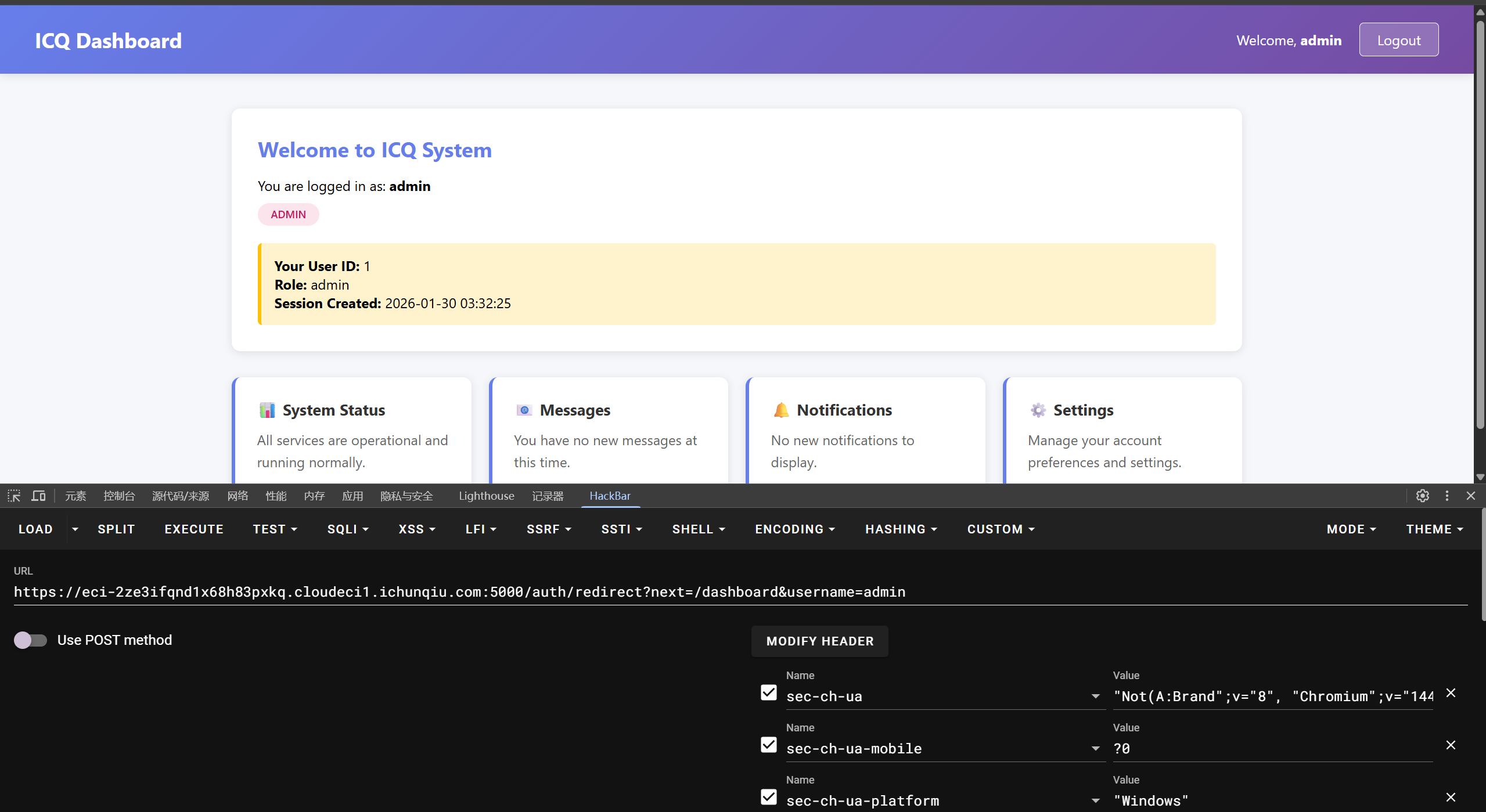Click the EXECUTE button
The image size is (1486, 812).
pos(194,529)
